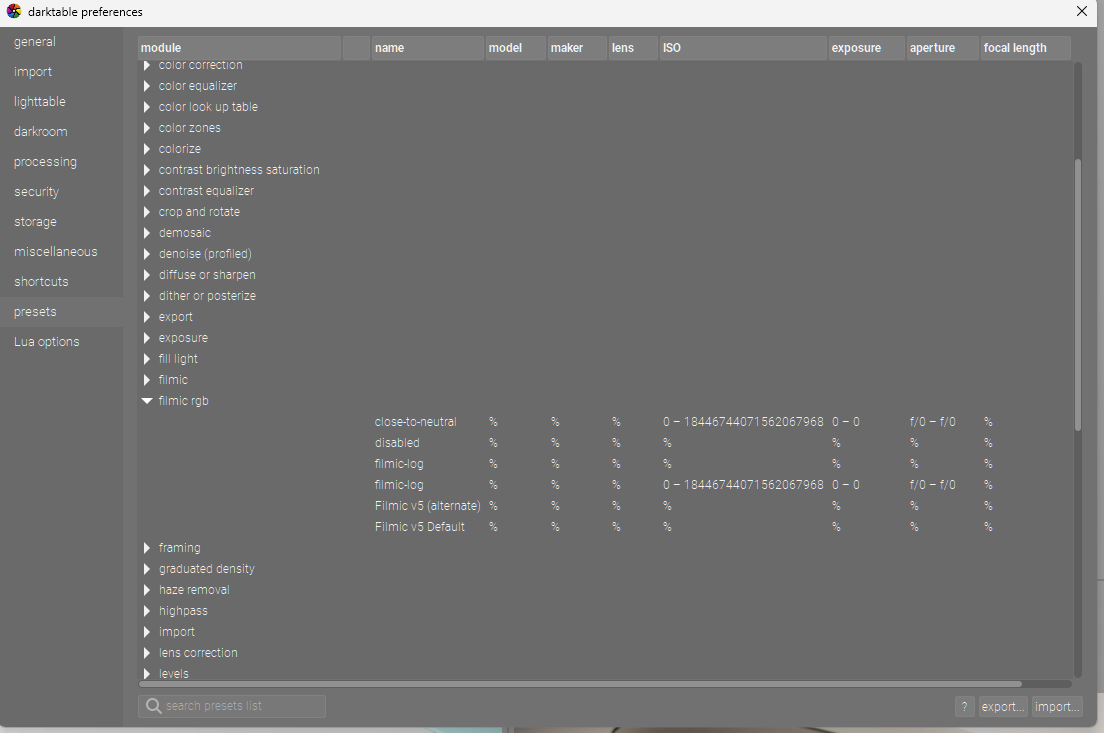Switch to the darkroom settings tab

tap(41, 132)
